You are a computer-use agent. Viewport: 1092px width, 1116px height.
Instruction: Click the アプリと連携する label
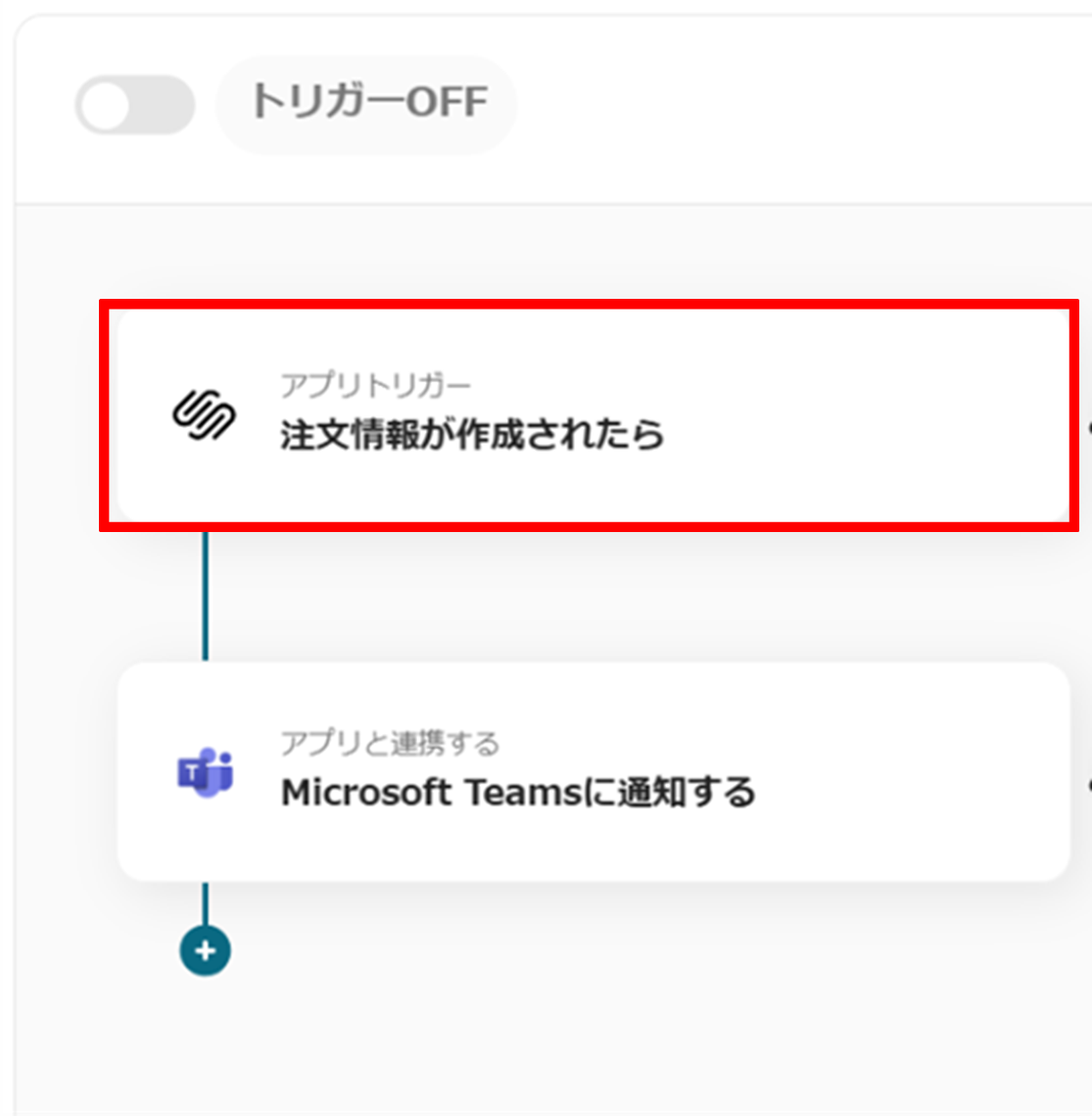coord(390,743)
